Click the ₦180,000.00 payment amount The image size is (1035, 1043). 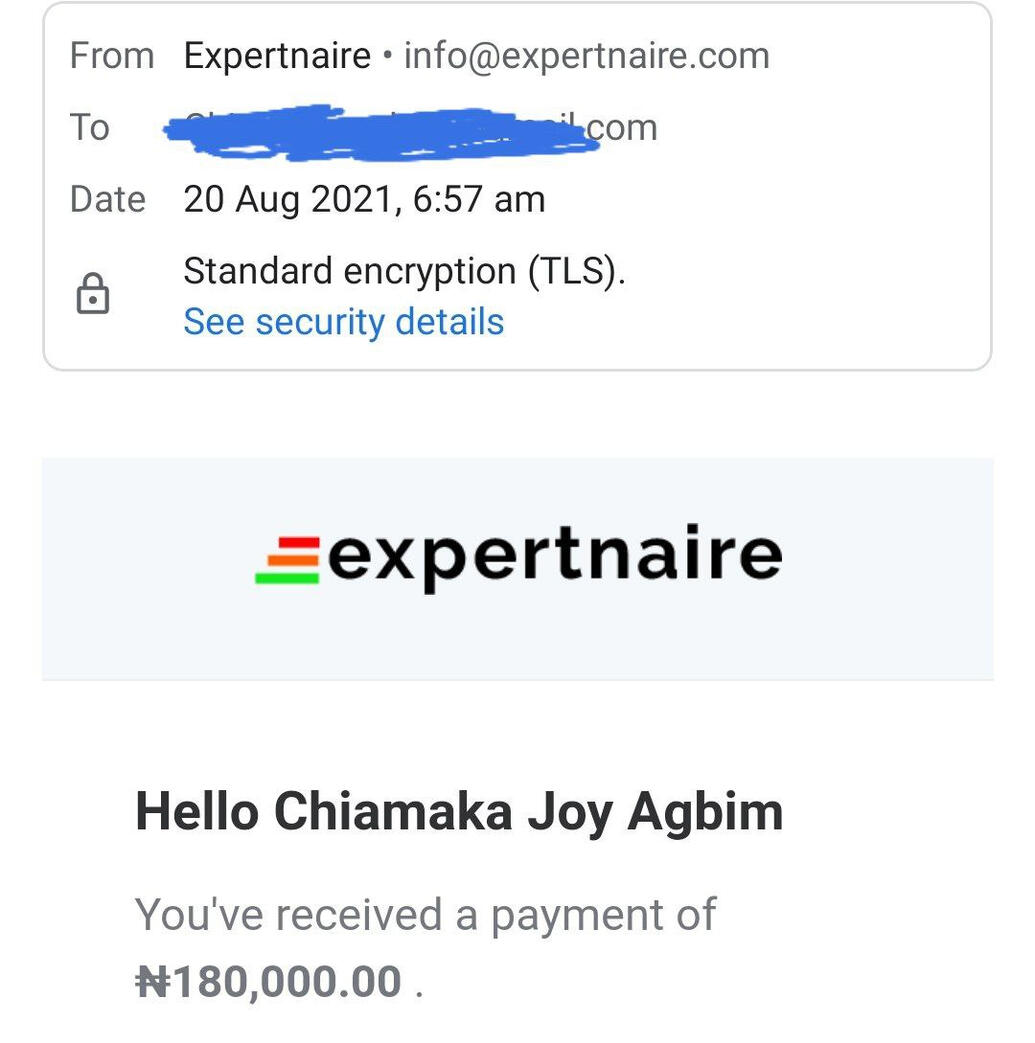pyautogui.click(x=268, y=982)
